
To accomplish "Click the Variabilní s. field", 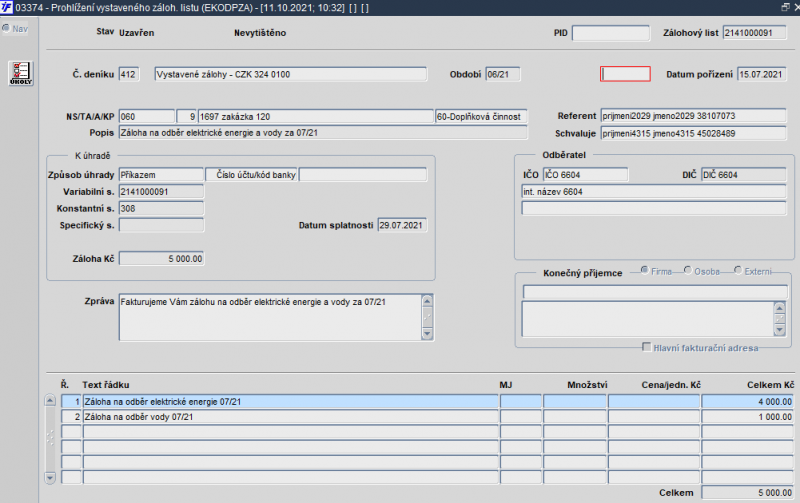I will point(161,192).
